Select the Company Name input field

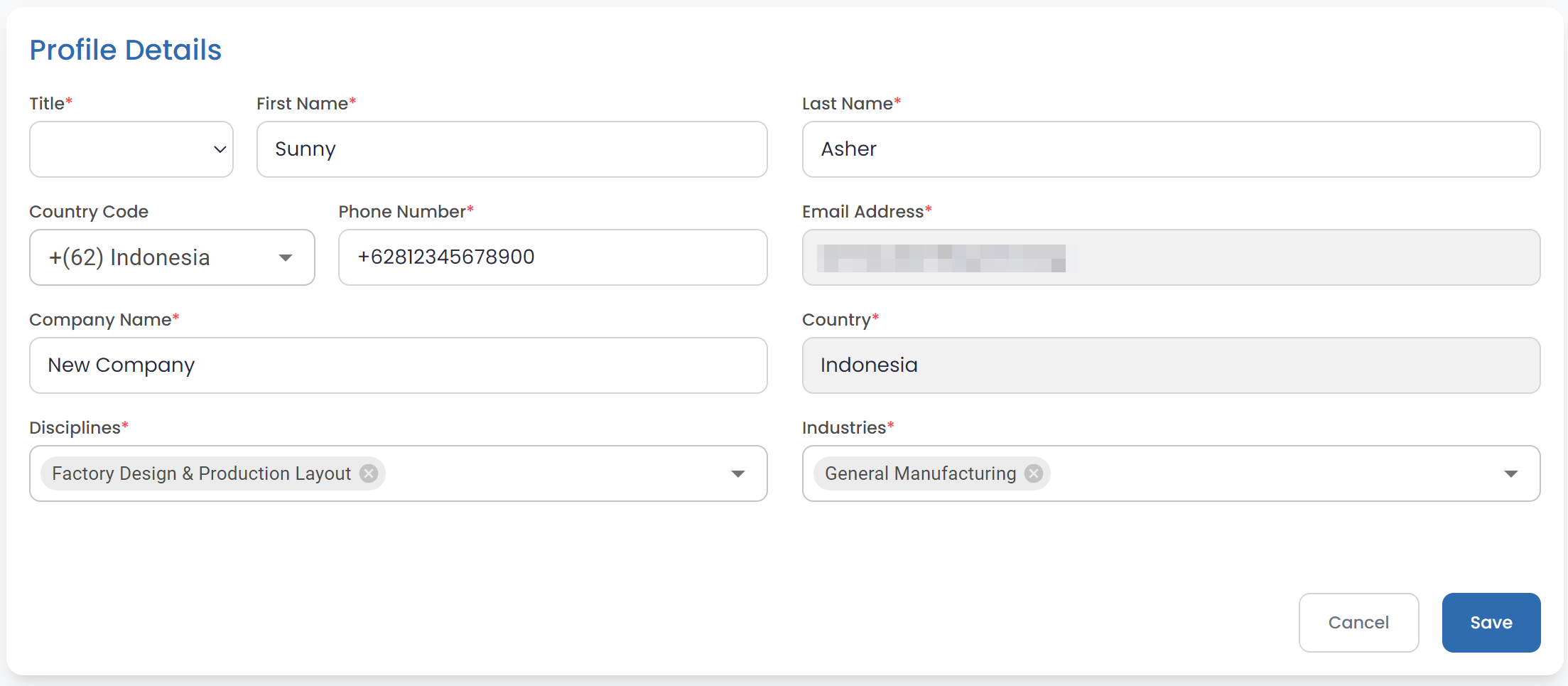pos(398,365)
